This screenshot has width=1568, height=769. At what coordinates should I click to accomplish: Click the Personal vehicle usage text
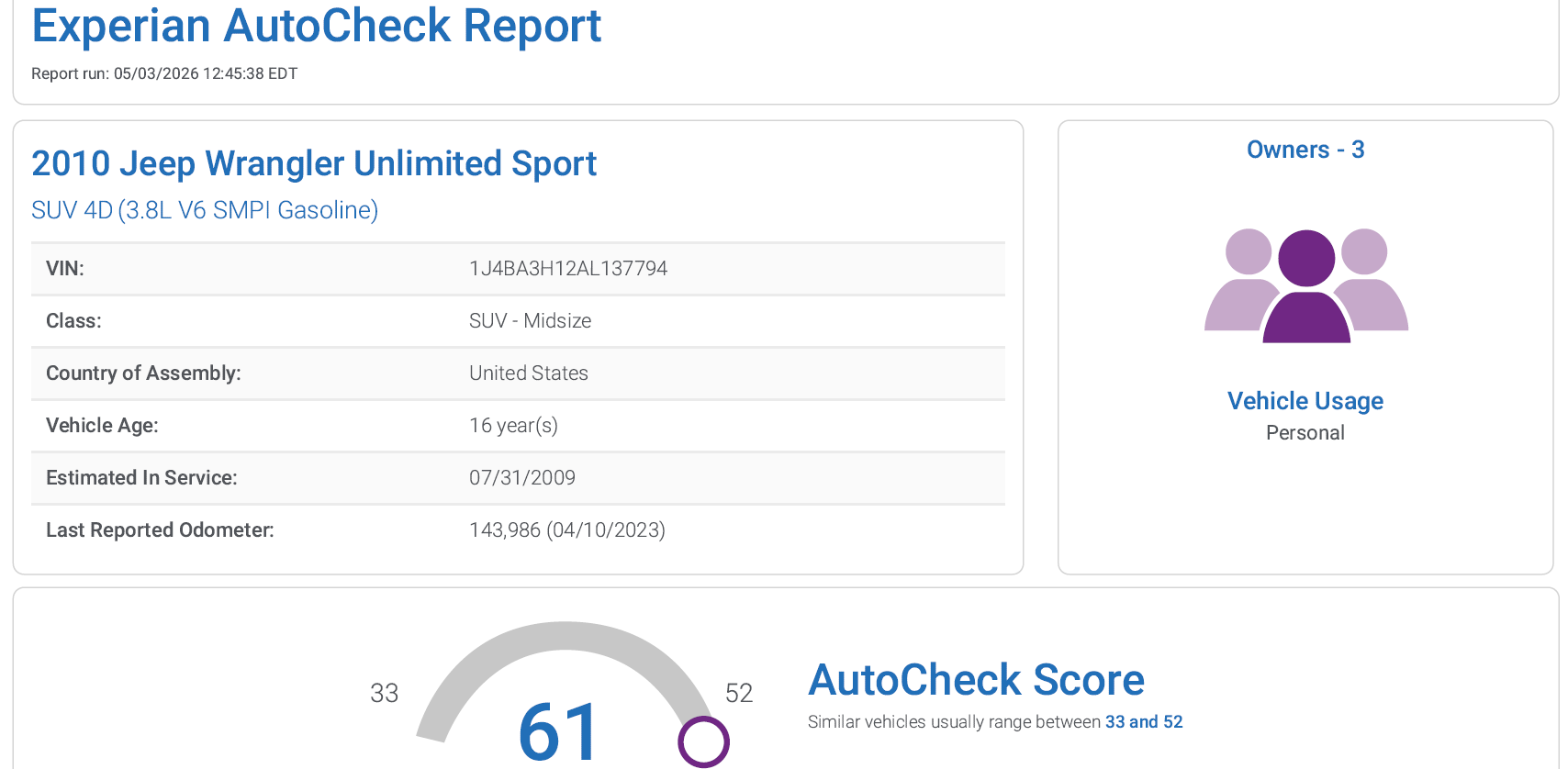point(1305,433)
